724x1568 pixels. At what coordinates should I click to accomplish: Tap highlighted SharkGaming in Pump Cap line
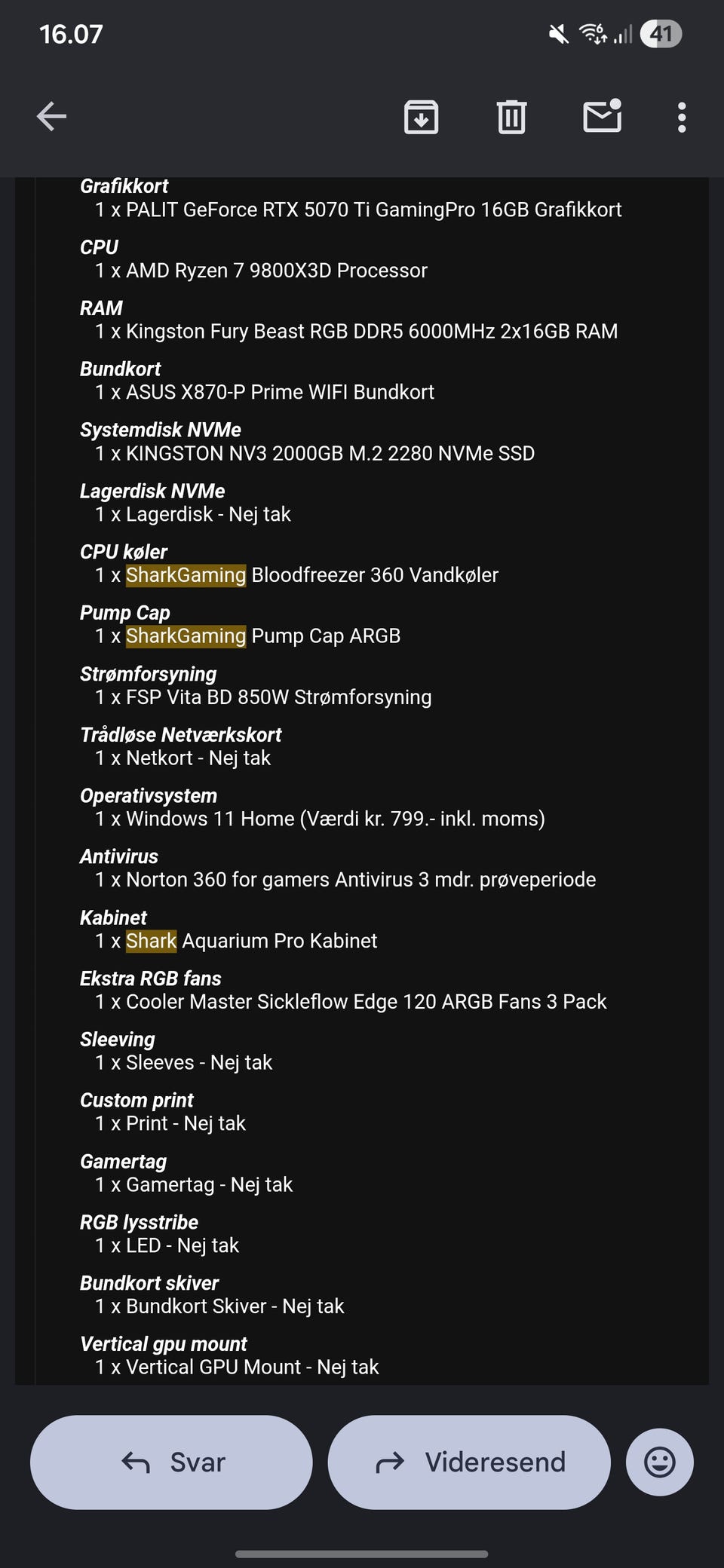(186, 636)
